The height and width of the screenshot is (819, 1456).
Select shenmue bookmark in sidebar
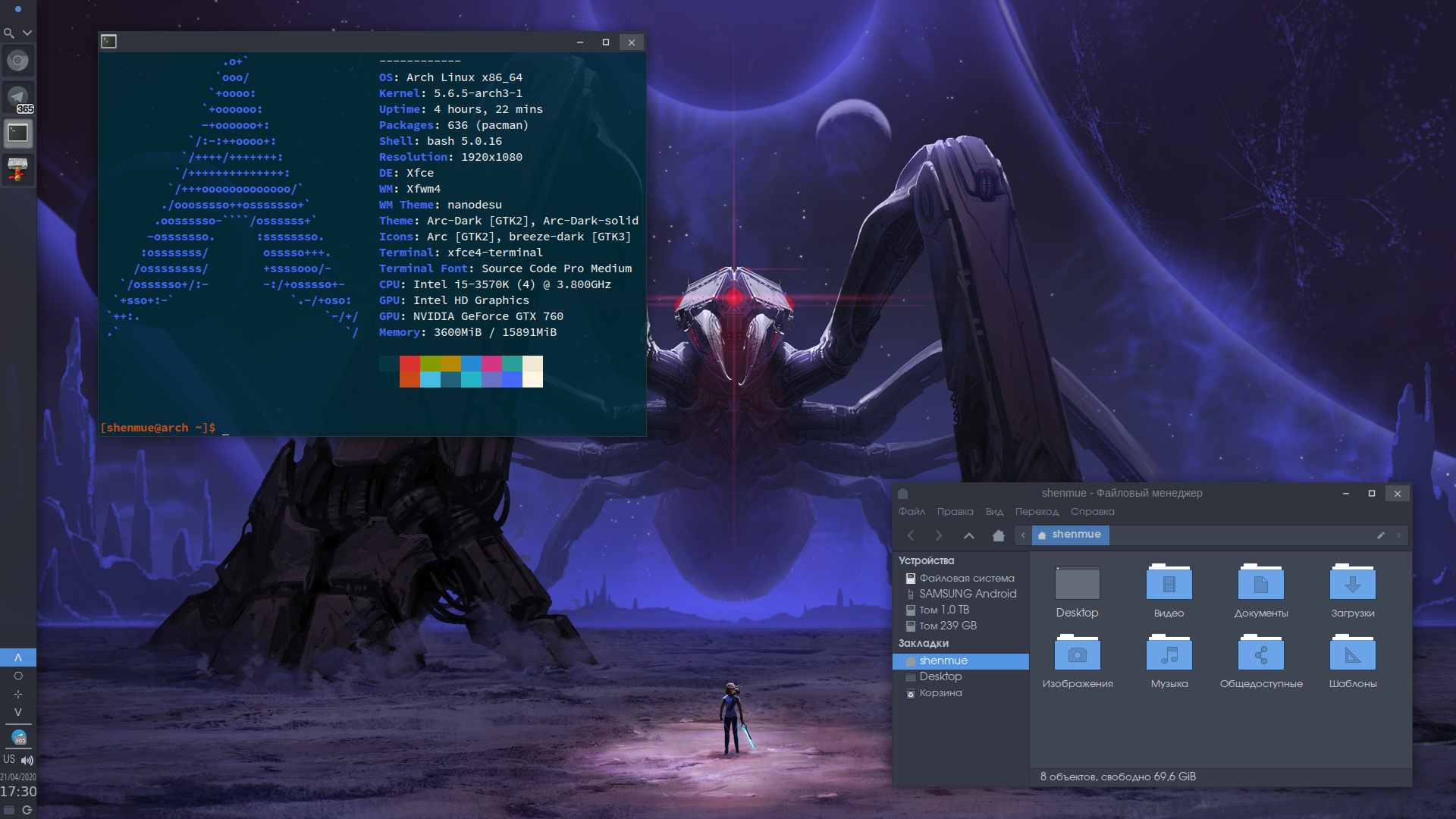(x=960, y=661)
